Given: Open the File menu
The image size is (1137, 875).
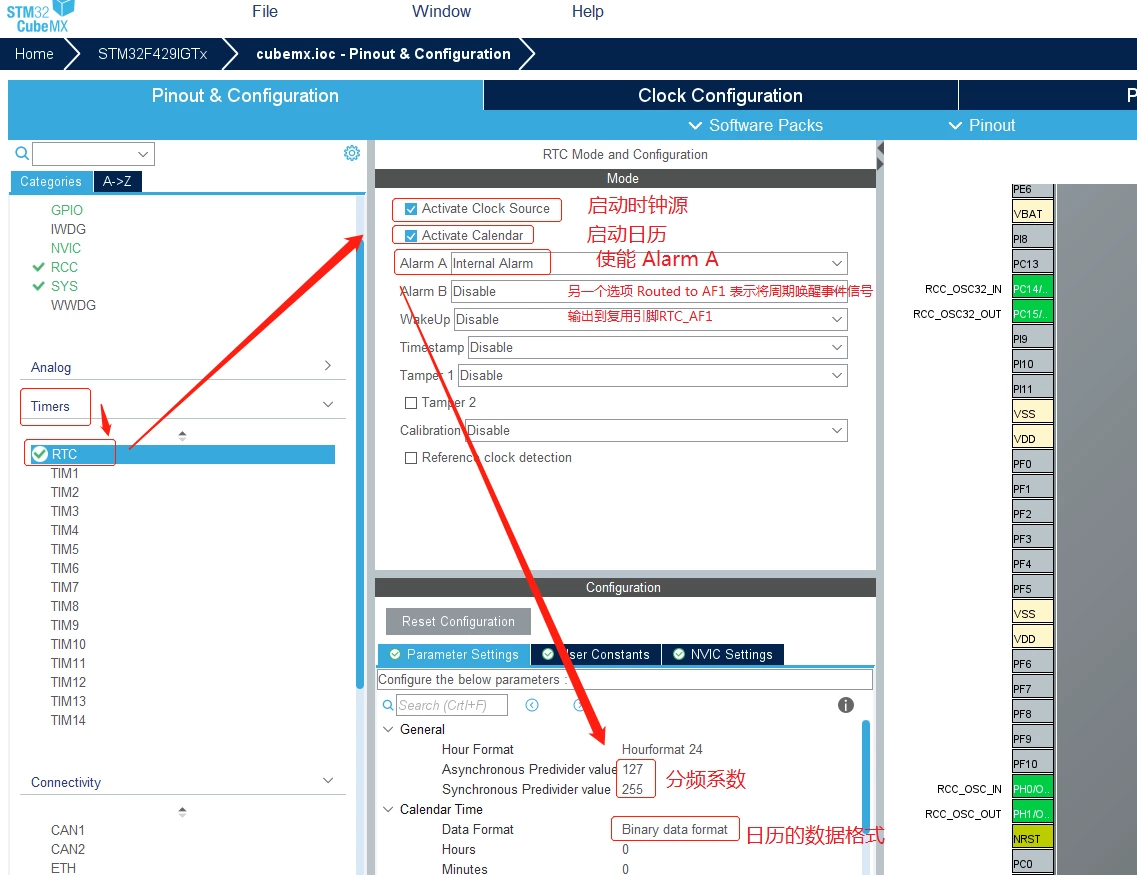Looking at the screenshot, I should pyautogui.click(x=265, y=12).
